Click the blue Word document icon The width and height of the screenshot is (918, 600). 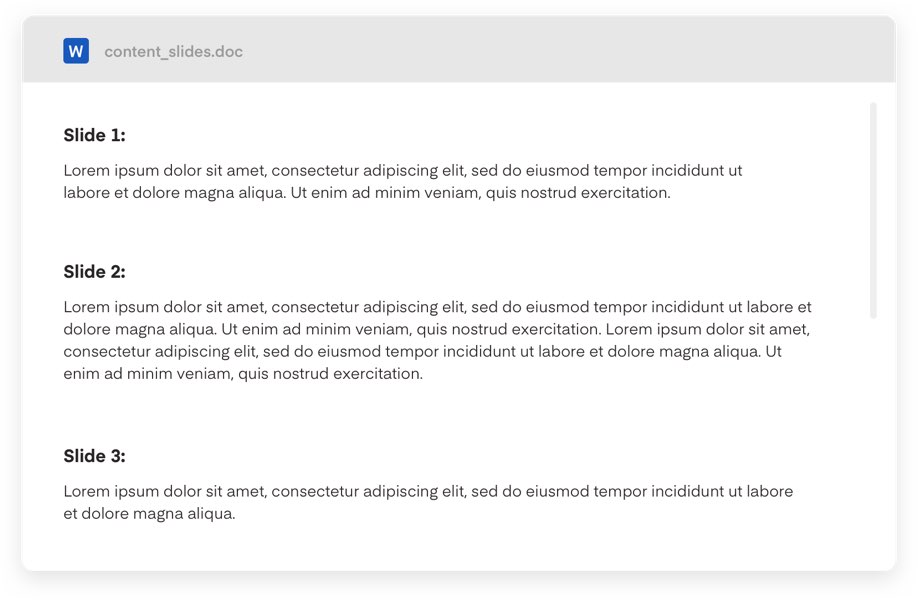(x=76, y=51)
